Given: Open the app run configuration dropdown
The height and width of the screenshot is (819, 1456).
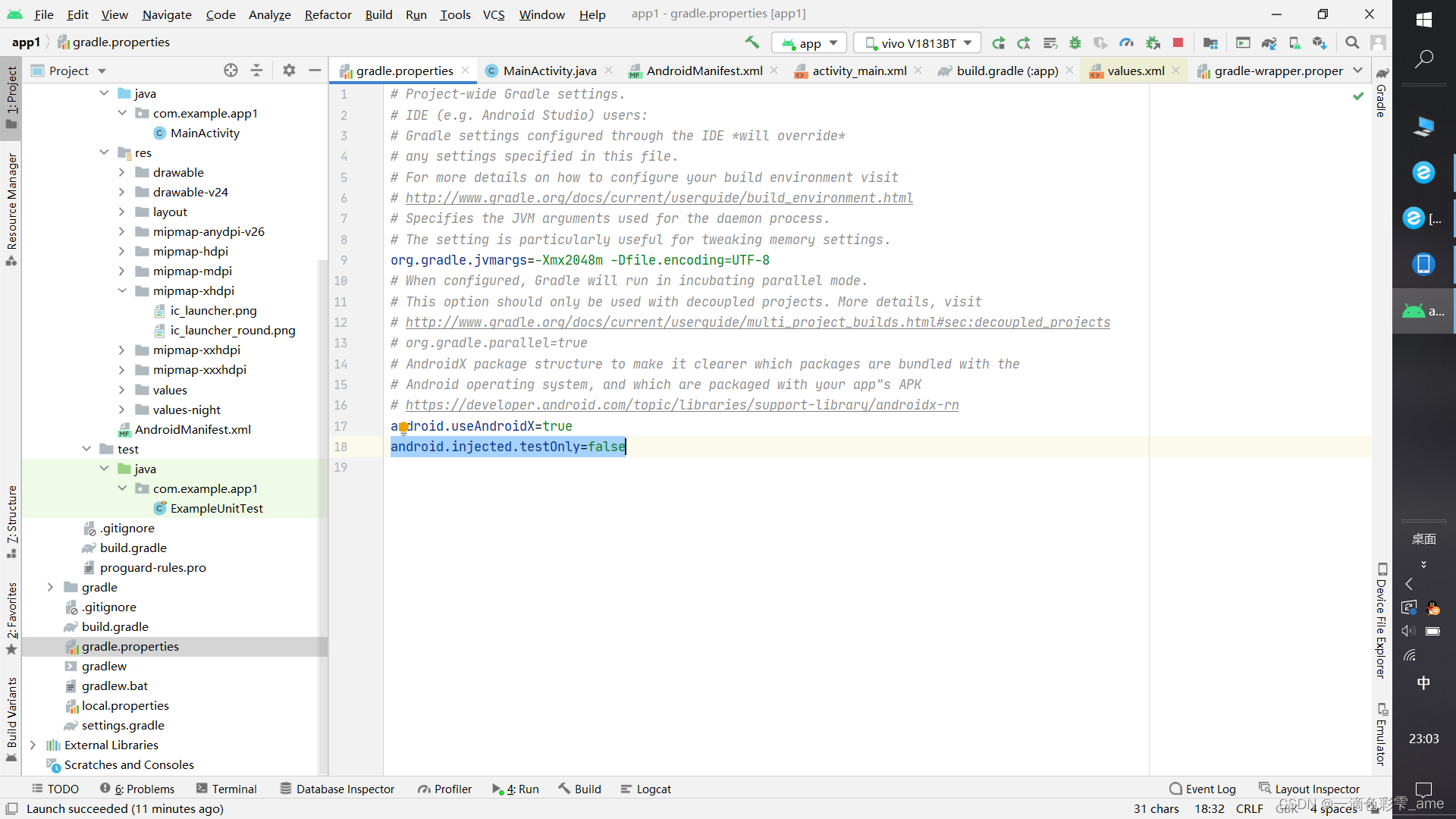Looking at the screenshot, I should [809, 43].
